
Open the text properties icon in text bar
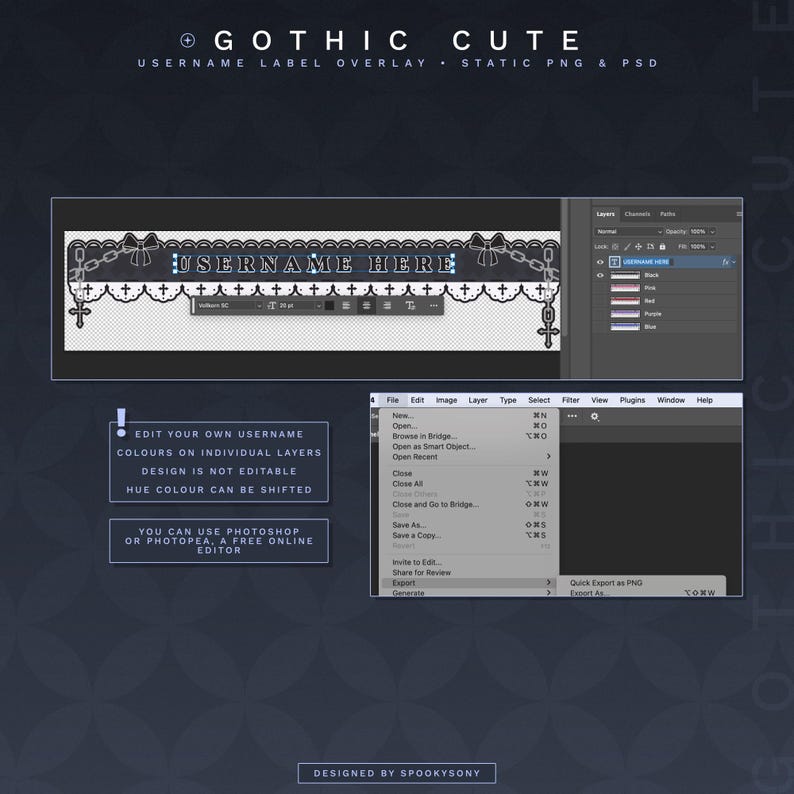(410, 305)
